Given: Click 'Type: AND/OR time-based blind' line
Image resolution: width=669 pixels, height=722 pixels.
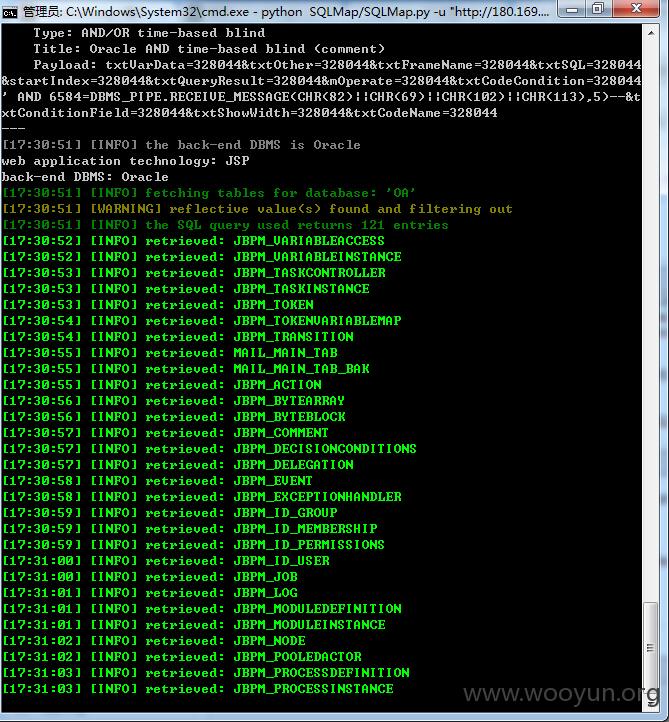Looking at the screenshot, I should pyautogui.click(x=149, y=33).
